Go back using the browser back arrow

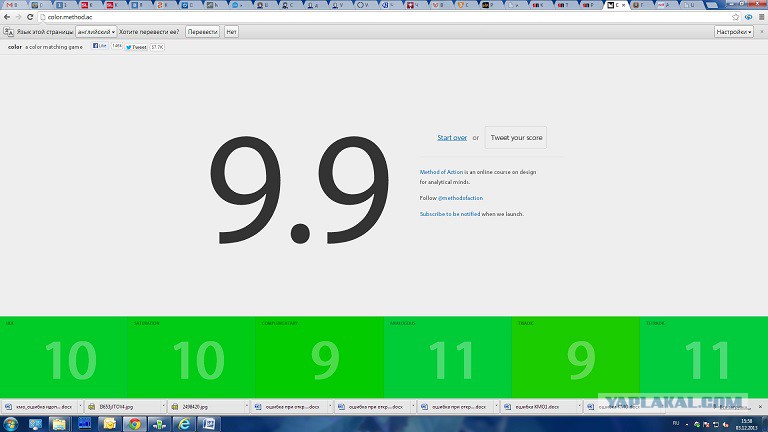[7, 17]
